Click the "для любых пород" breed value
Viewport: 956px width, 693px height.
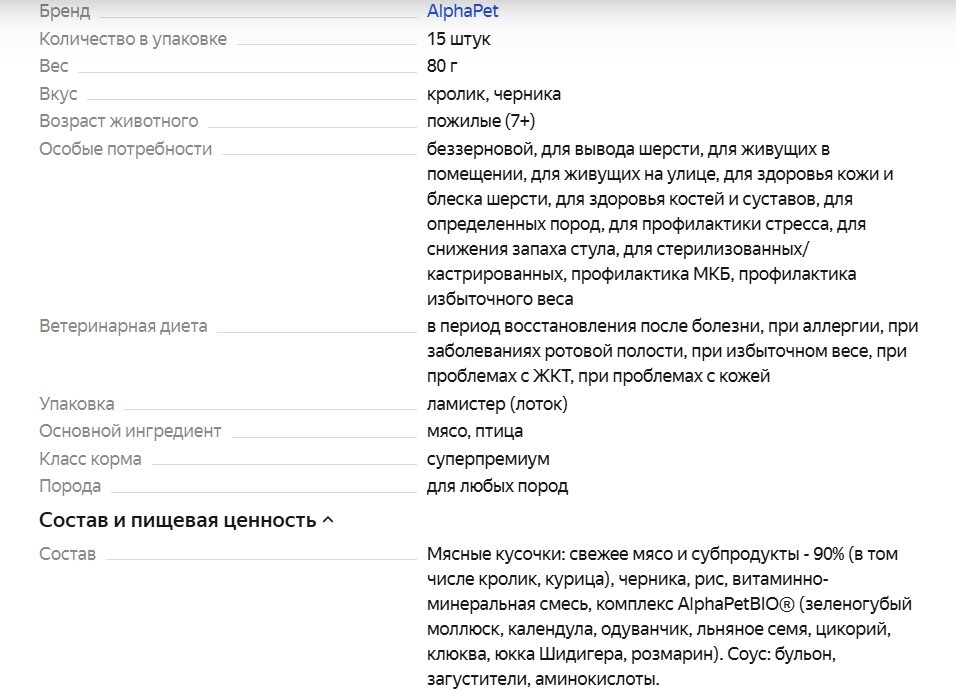(x=497, y=486)
